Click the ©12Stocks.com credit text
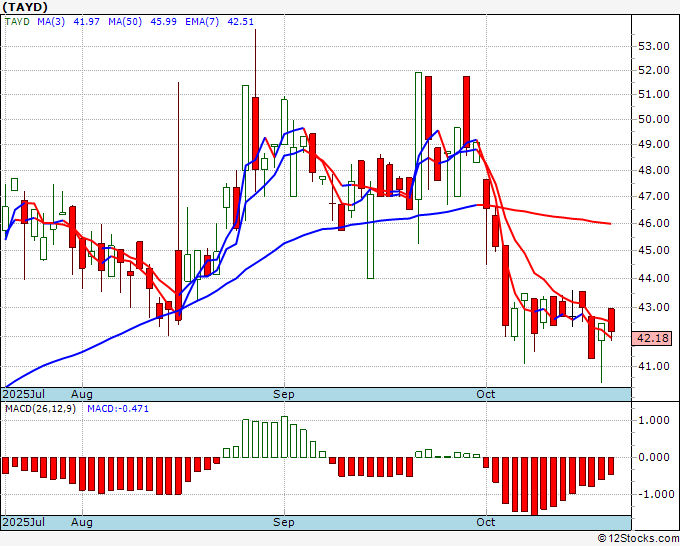 tap(638, 539)
